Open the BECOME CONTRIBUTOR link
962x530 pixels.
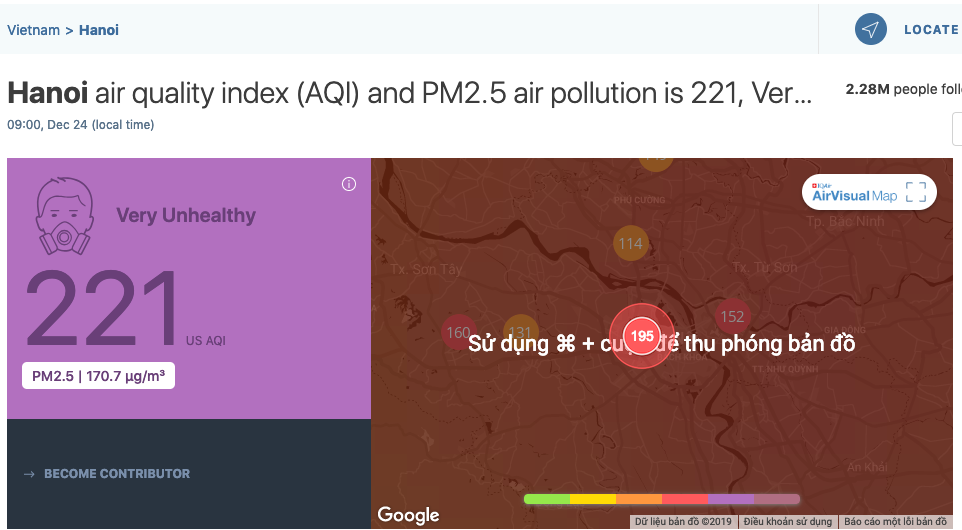117,474
